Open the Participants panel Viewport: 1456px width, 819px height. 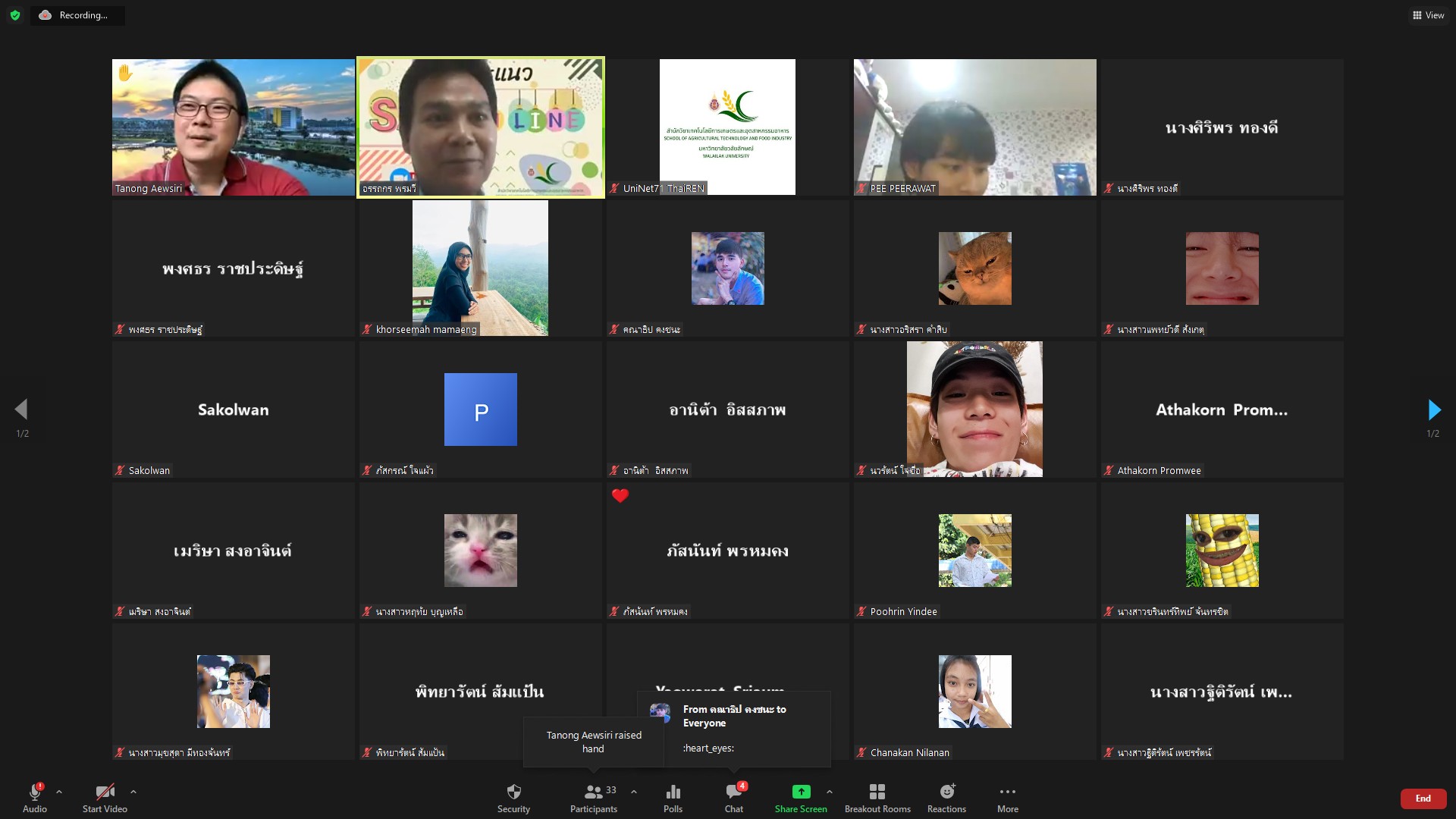point(593,798)
